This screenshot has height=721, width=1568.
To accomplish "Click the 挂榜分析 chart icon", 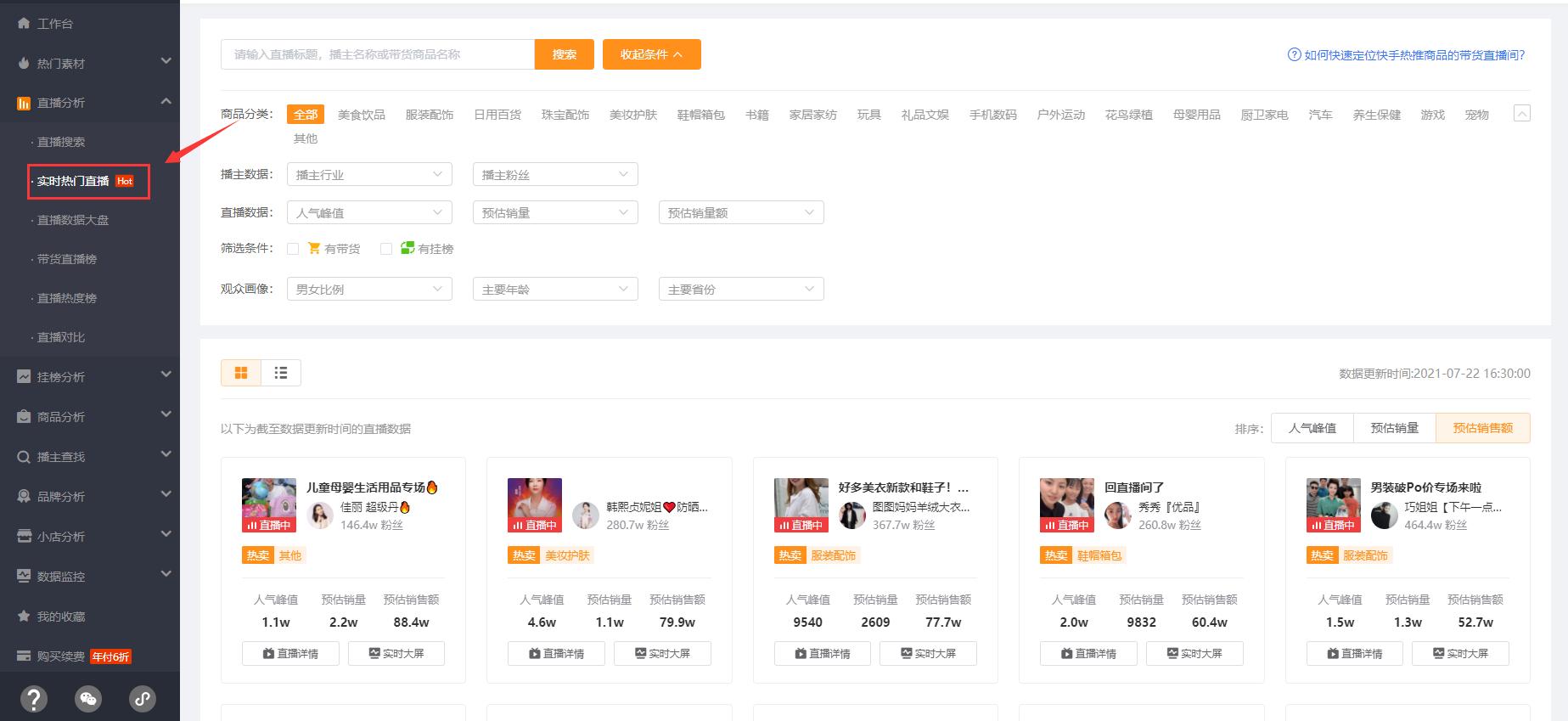I will point(24,376).
